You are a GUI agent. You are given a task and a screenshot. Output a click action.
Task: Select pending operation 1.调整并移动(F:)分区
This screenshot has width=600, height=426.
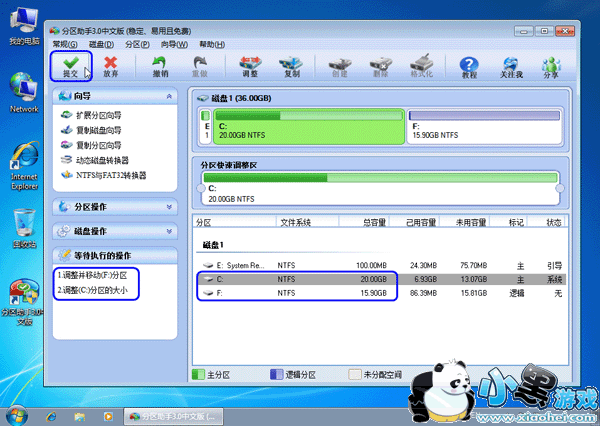click(x=92, y=275)
